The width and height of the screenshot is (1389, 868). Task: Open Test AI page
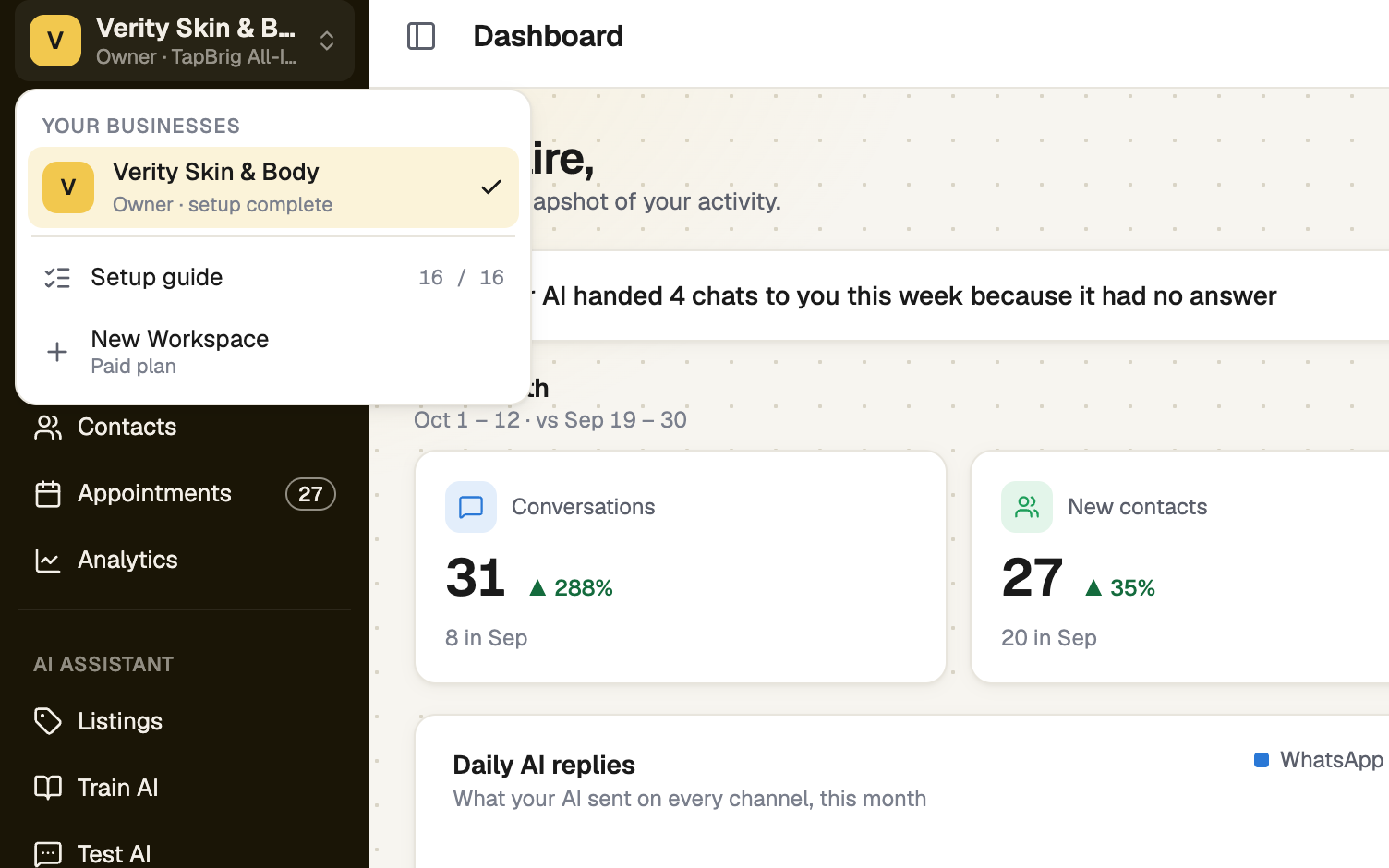[x=185, y=854]
